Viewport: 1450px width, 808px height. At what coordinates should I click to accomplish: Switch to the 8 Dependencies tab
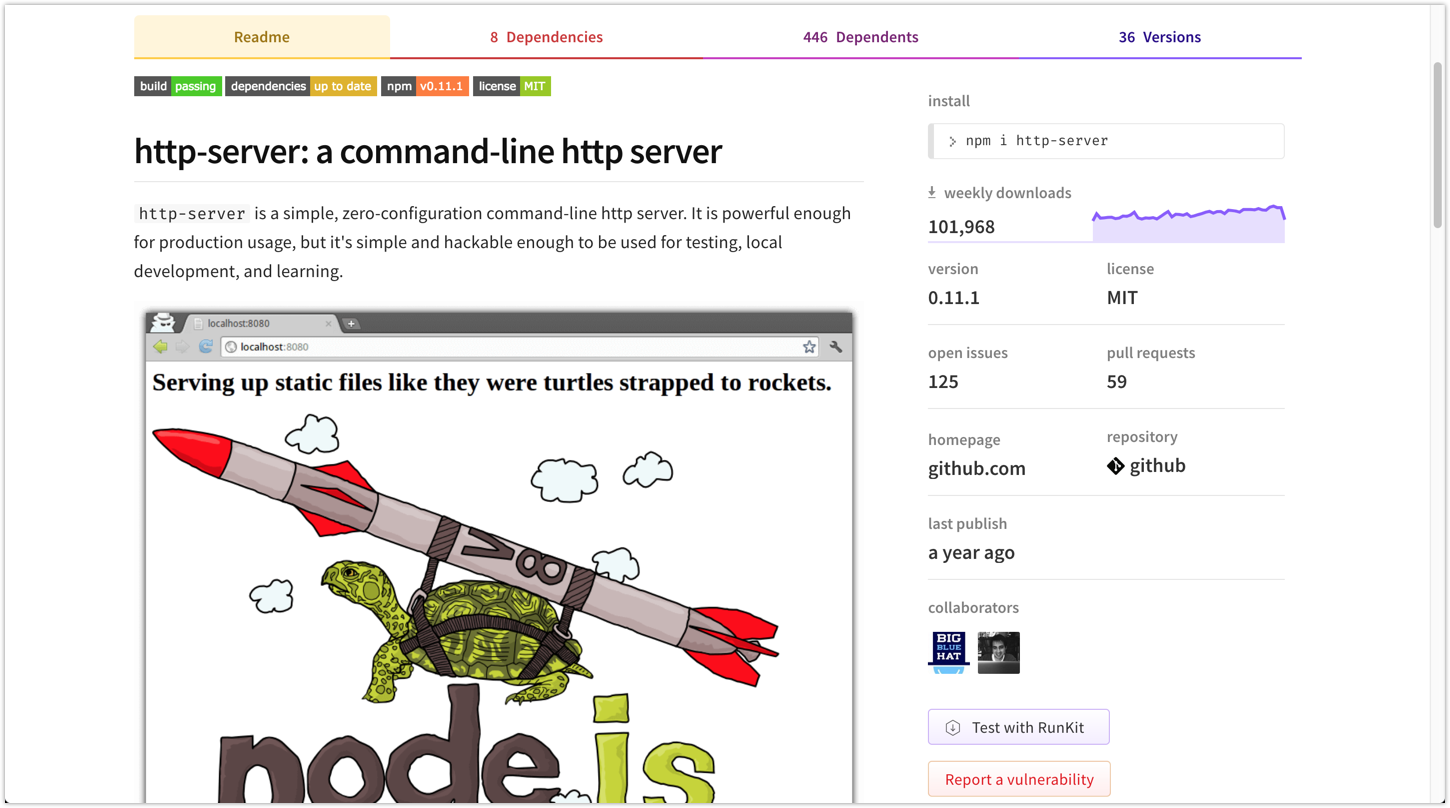click(546, 37)
